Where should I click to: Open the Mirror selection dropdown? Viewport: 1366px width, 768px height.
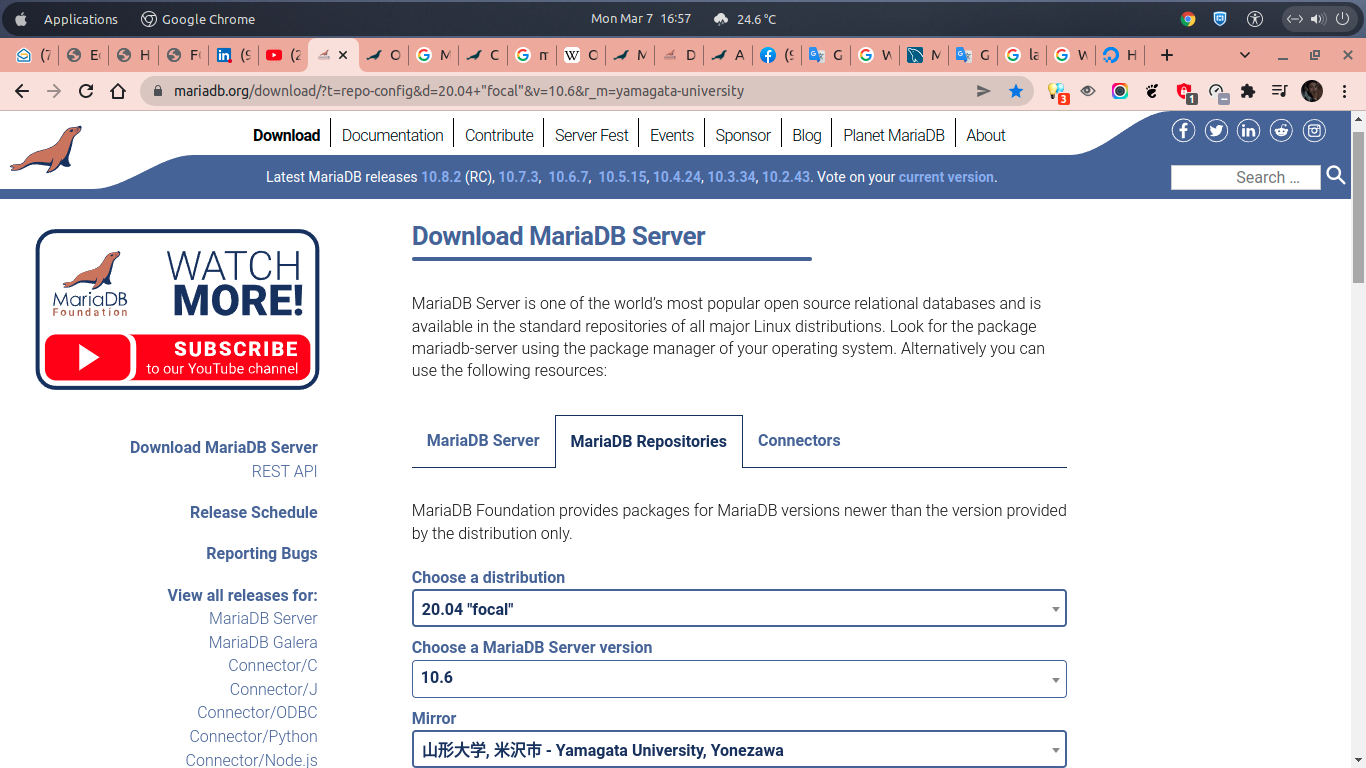point(739,749)
